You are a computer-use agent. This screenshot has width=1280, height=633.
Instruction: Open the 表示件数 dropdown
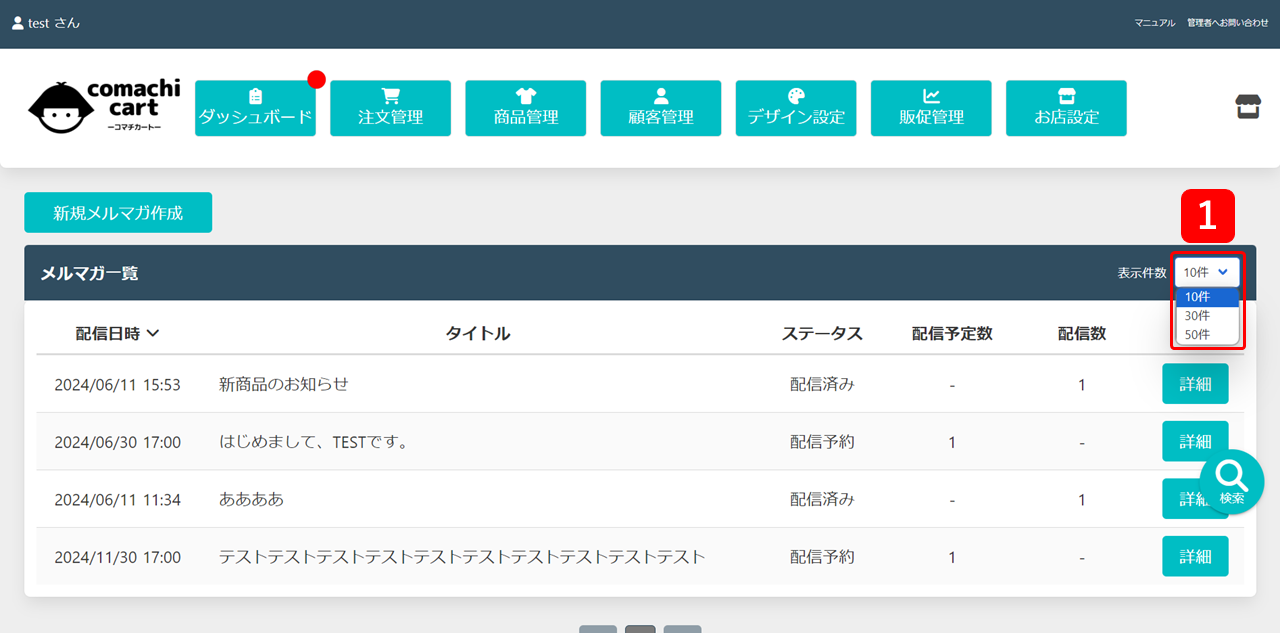(x=1207, y=272)
